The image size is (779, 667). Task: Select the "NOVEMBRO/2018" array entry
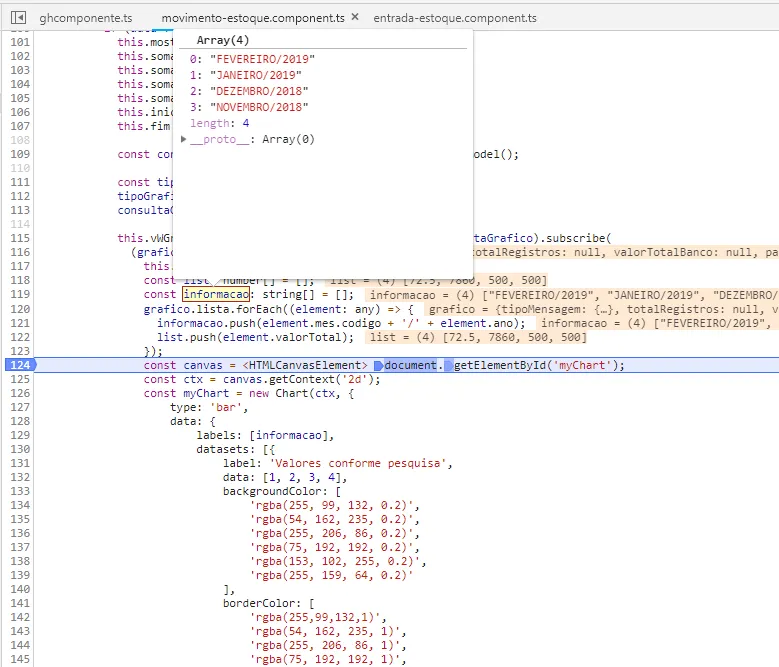coord(249,107)
